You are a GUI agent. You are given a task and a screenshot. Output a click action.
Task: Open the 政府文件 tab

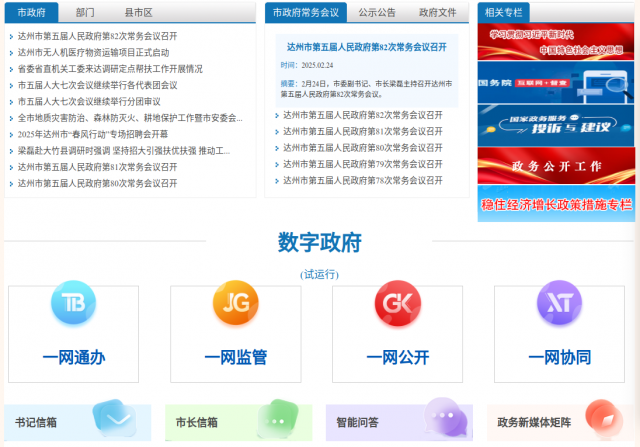(437, 13)
